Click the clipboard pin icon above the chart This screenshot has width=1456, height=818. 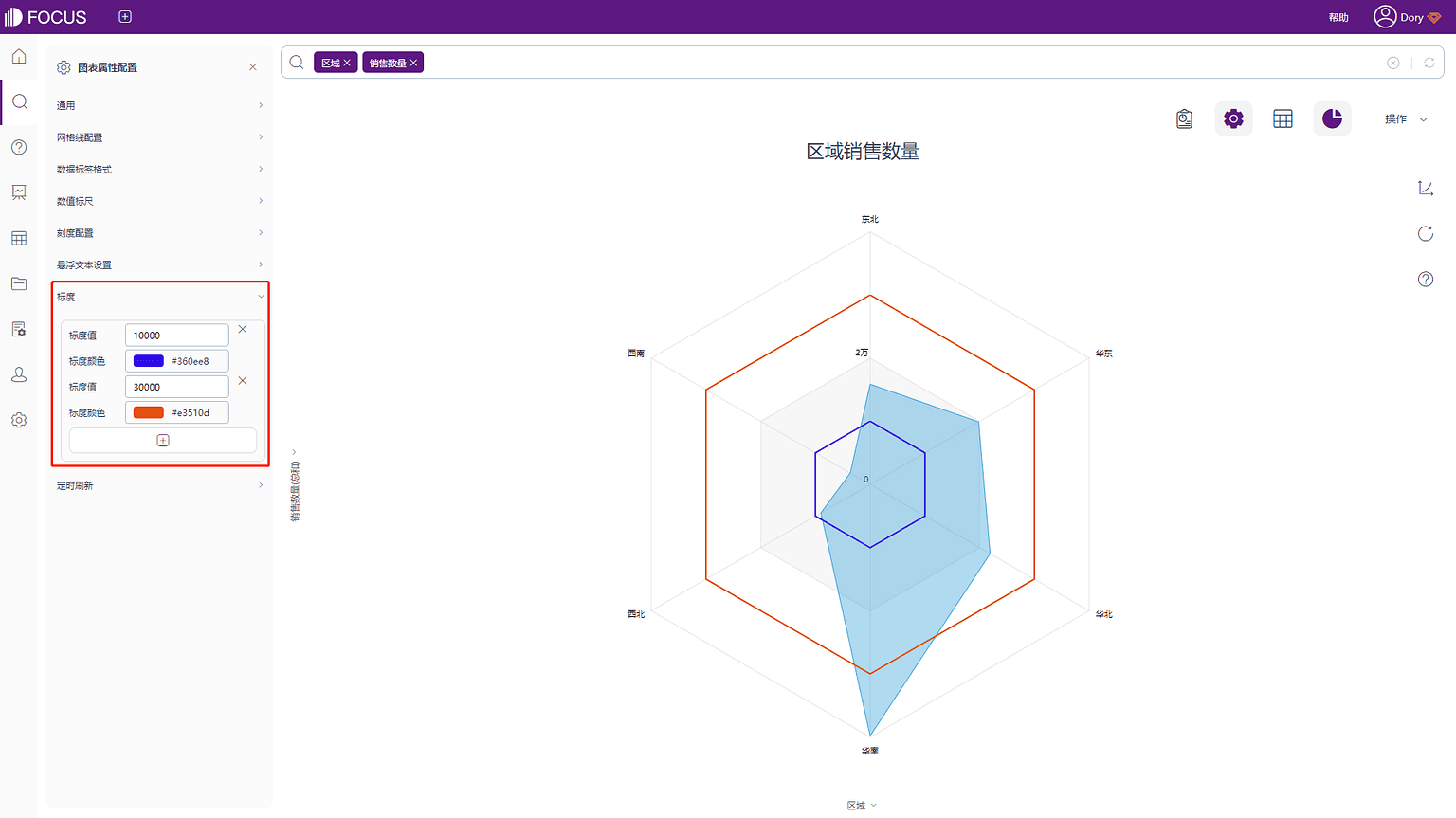coord(1184,118)
